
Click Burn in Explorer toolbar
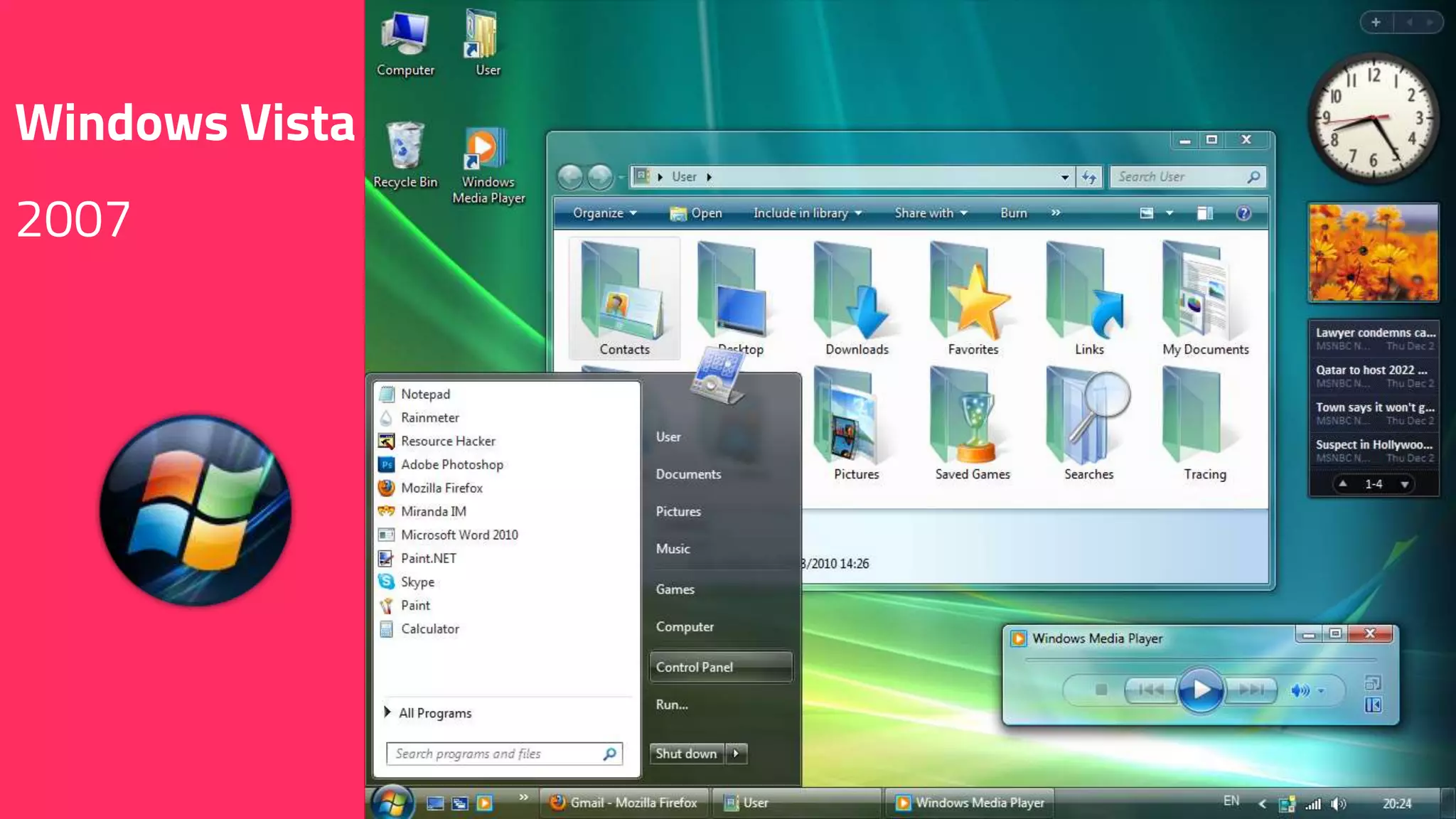(1013, 213)
